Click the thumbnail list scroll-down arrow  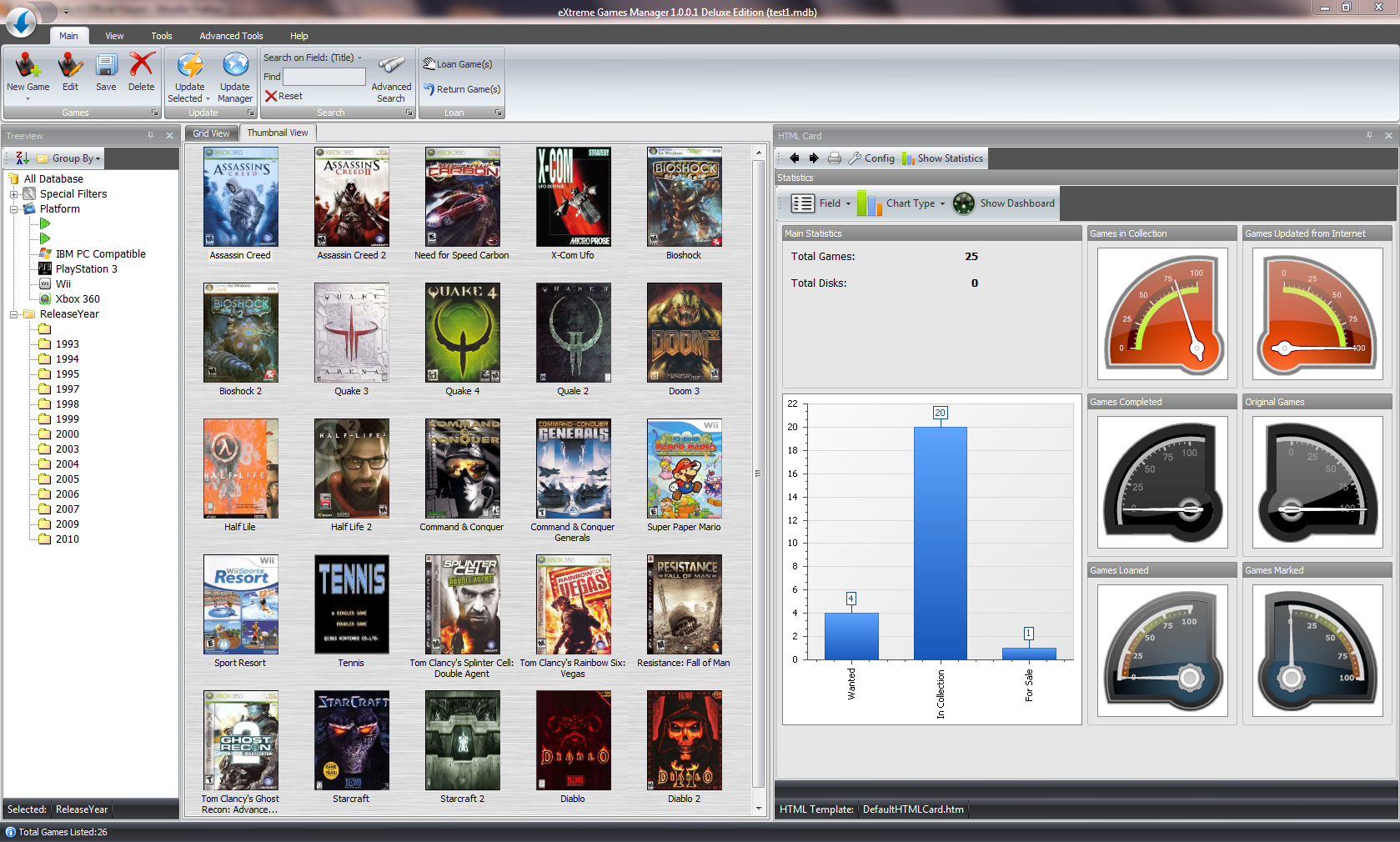(759, 809)
